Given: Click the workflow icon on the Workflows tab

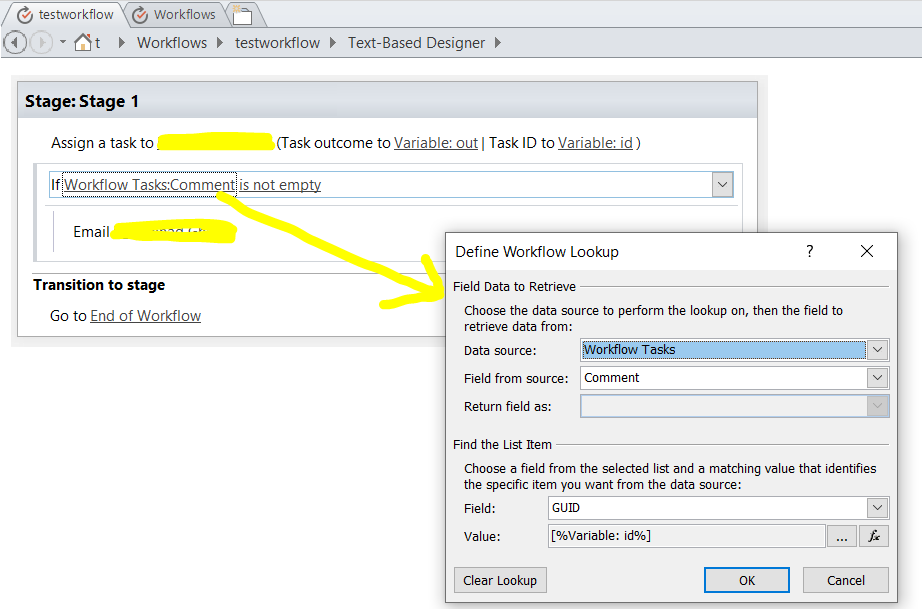Looking at the screenshot, I should tap(142, 15).
